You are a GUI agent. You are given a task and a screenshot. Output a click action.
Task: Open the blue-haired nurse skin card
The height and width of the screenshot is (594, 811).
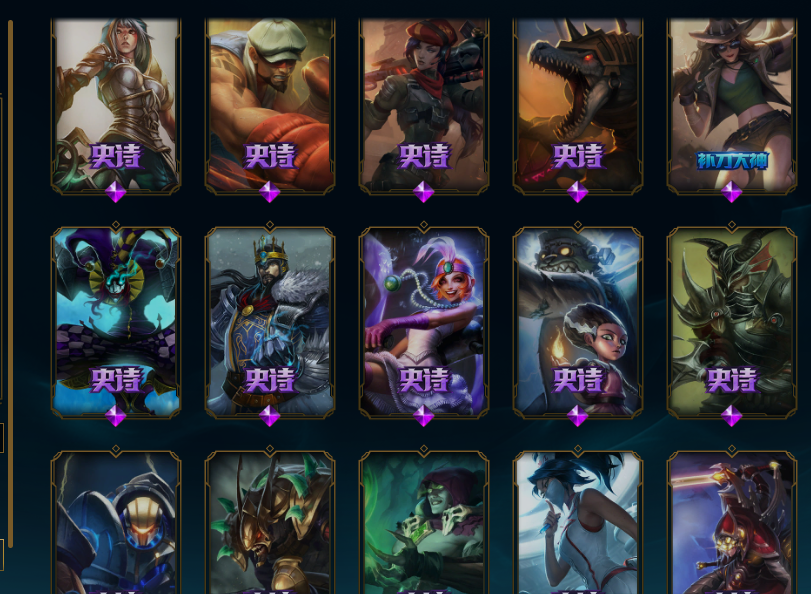578,523
